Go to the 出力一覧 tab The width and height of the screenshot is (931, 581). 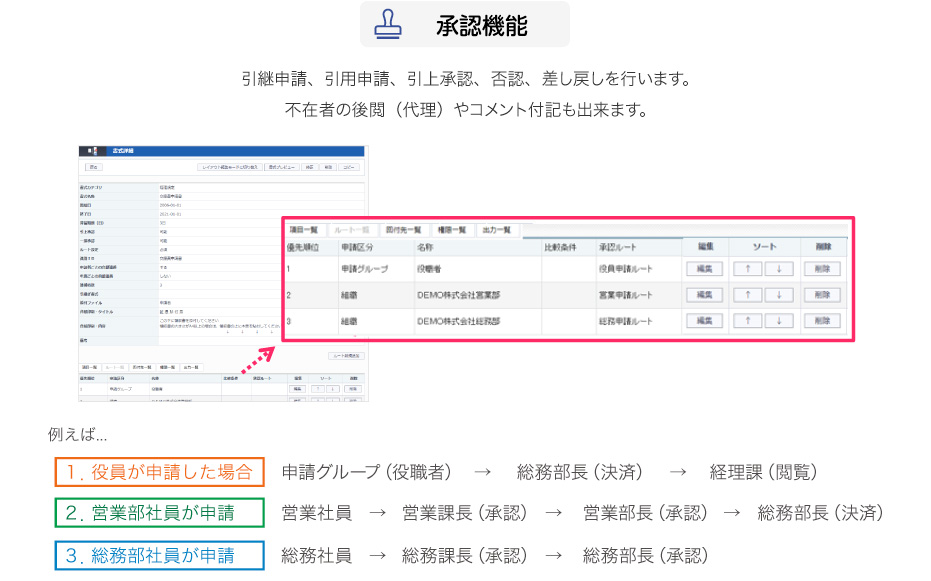pos(497,229)
